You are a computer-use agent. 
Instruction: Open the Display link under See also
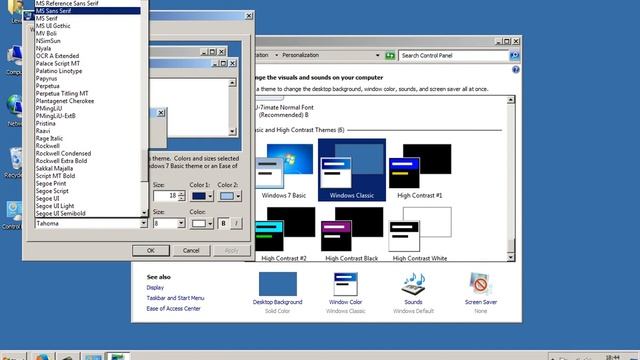coord(155,287)
